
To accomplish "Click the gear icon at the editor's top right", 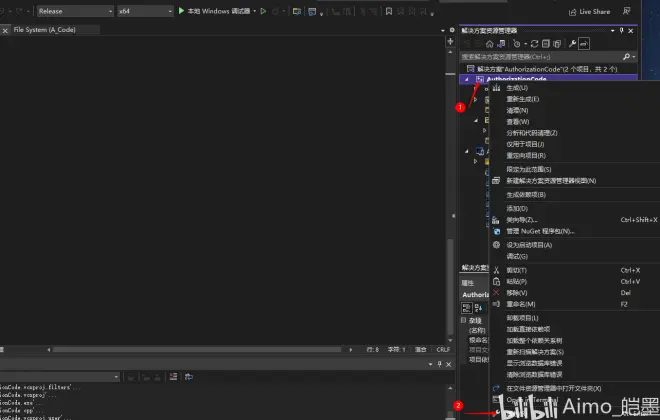I will 452,30.
